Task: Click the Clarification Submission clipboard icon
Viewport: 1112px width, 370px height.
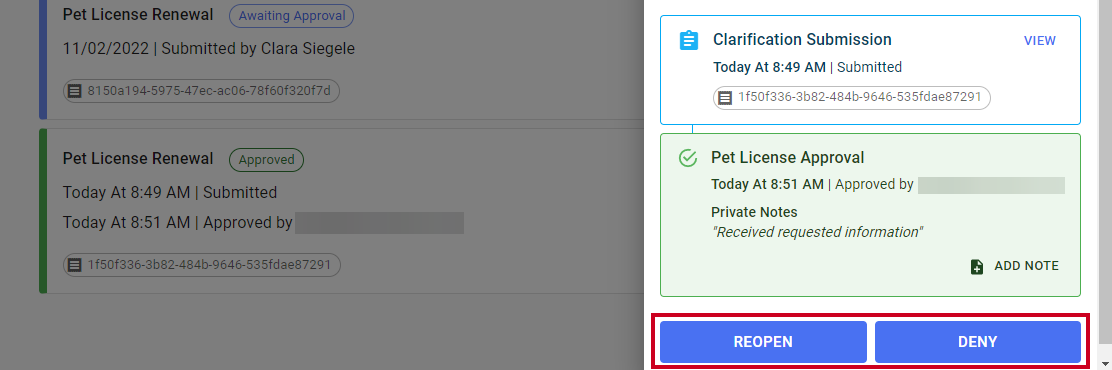Action: [688, 40]
